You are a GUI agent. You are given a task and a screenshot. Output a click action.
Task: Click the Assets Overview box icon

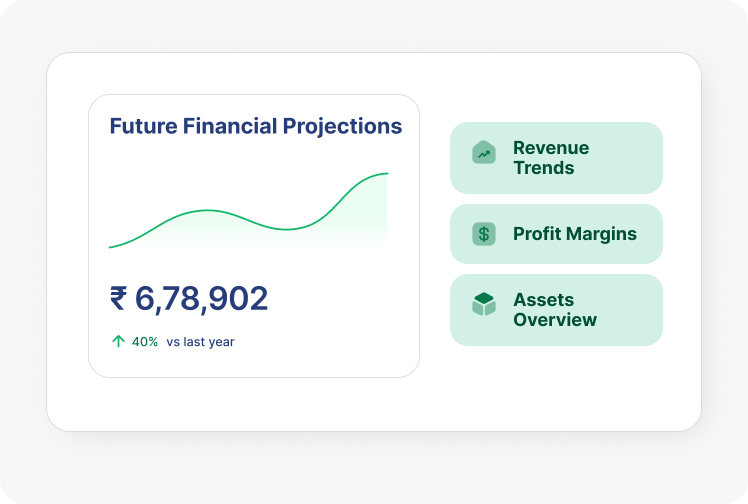pos(484,304)
